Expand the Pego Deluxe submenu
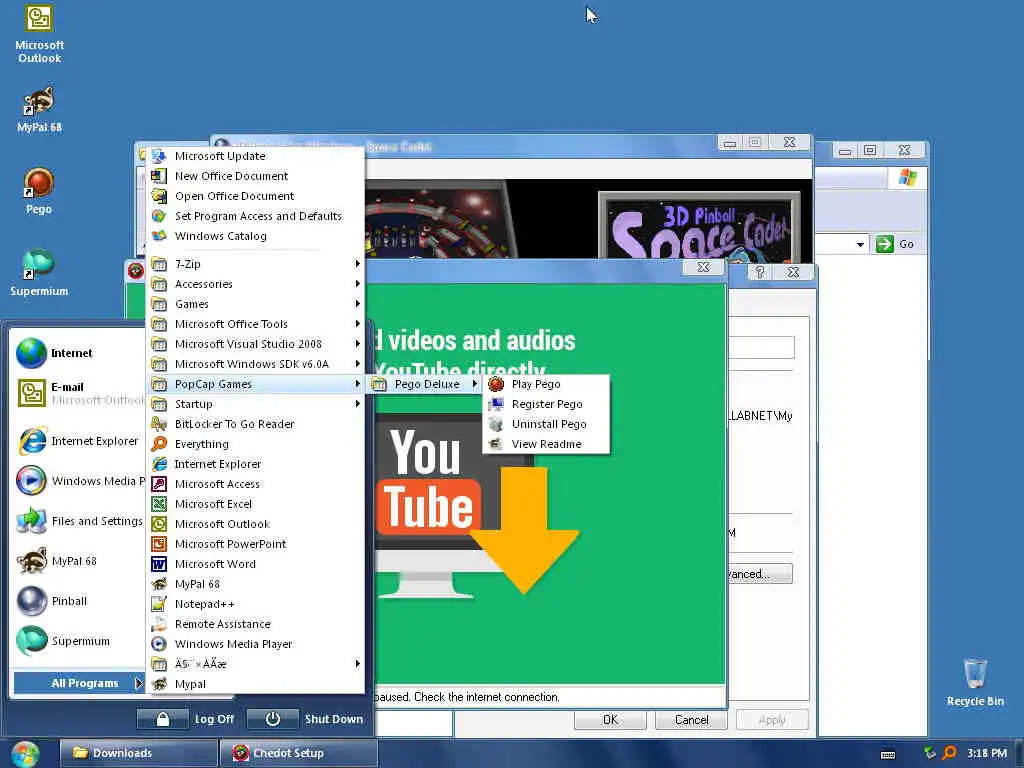 tap(424, 384)
